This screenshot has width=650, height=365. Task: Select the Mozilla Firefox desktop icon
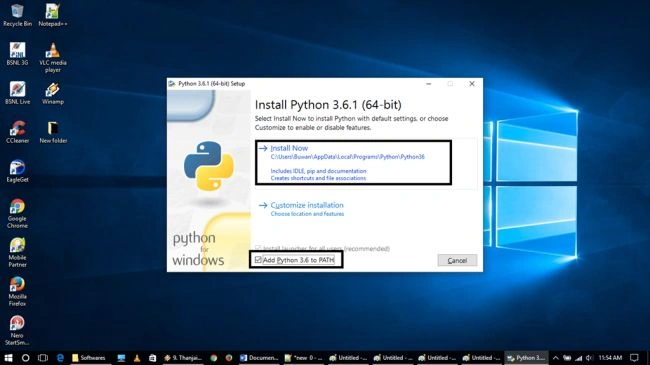click(x=17, y=291)
